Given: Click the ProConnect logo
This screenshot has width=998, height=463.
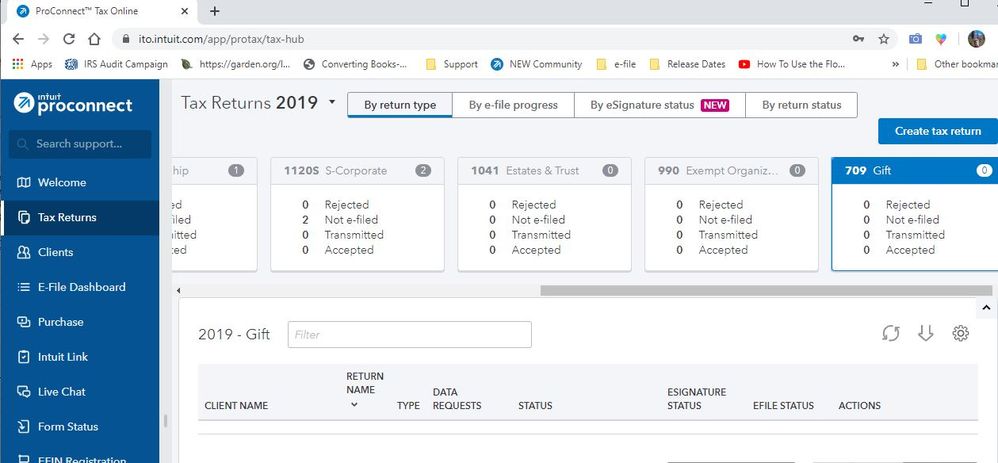Looking at the screenshot, I should 73,103.
